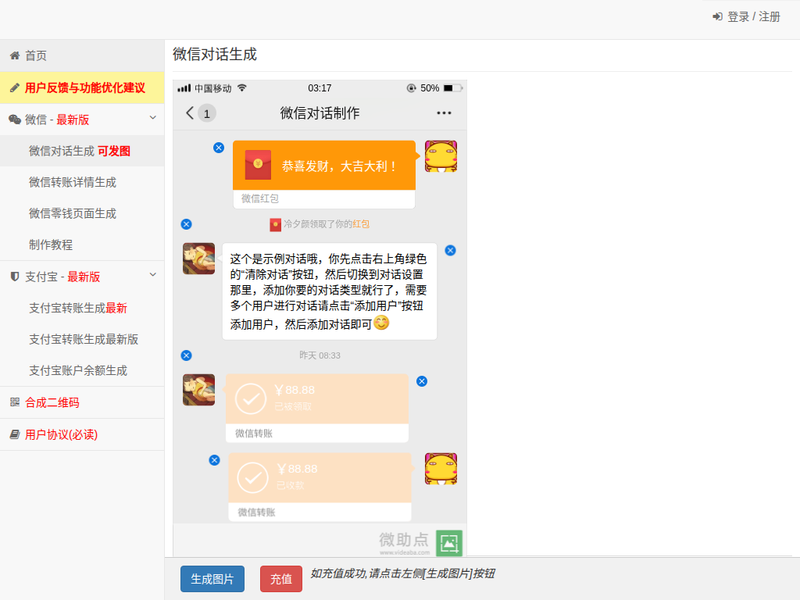
Task: Open 合成二维码 sidebar item
Action: coord(82,403)
